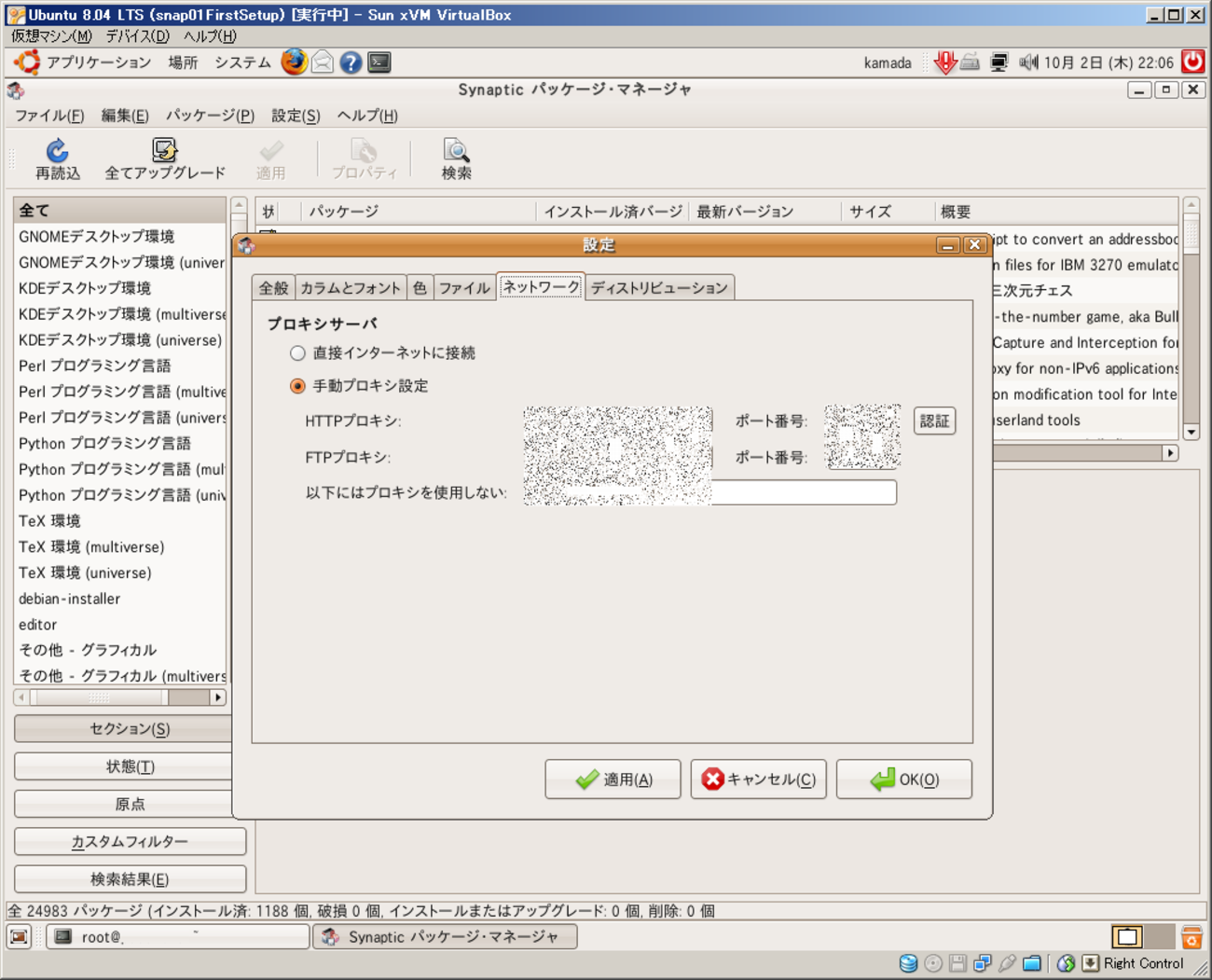Launch Firefox from the GNOME panel

(294, 62)
